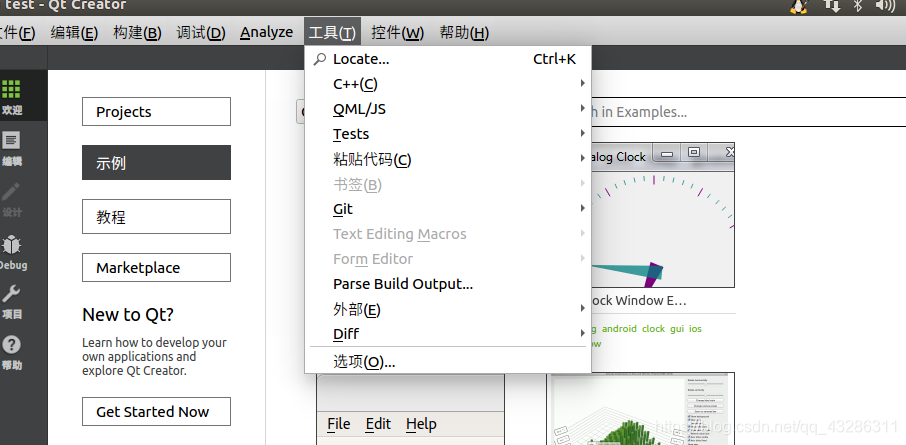906x445 pixels.
Task: Expand the QML/JS submenu arrow
Action: click(x=582, y=109)
